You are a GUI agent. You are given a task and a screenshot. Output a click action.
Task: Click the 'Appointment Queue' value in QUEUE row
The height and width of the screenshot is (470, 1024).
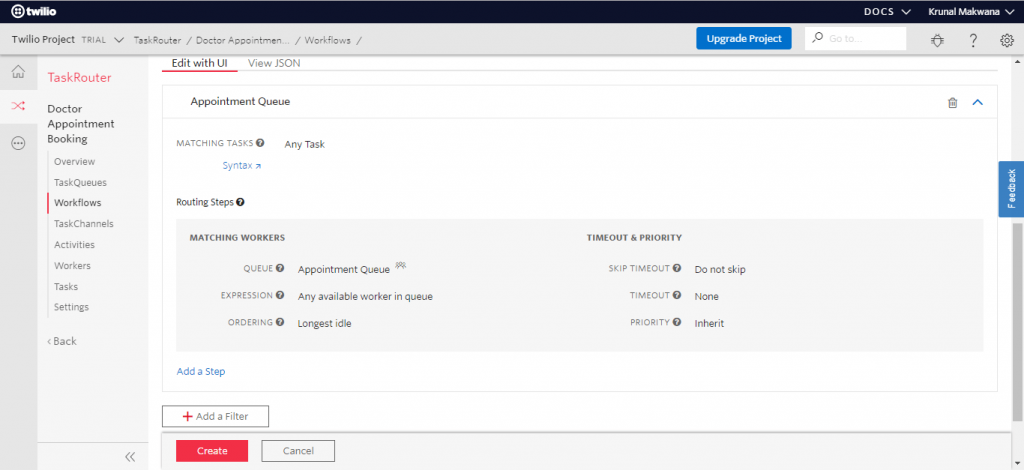coord(344,269)
